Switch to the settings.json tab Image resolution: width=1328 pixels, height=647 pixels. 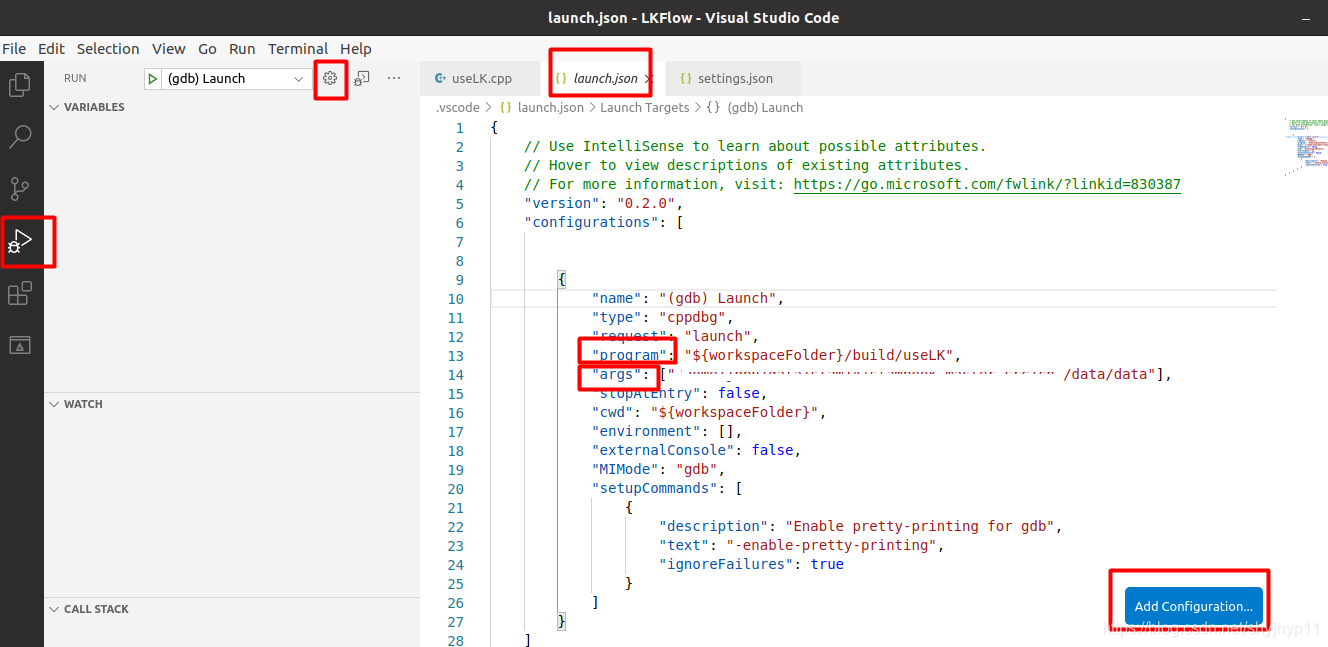coord(734,78)
